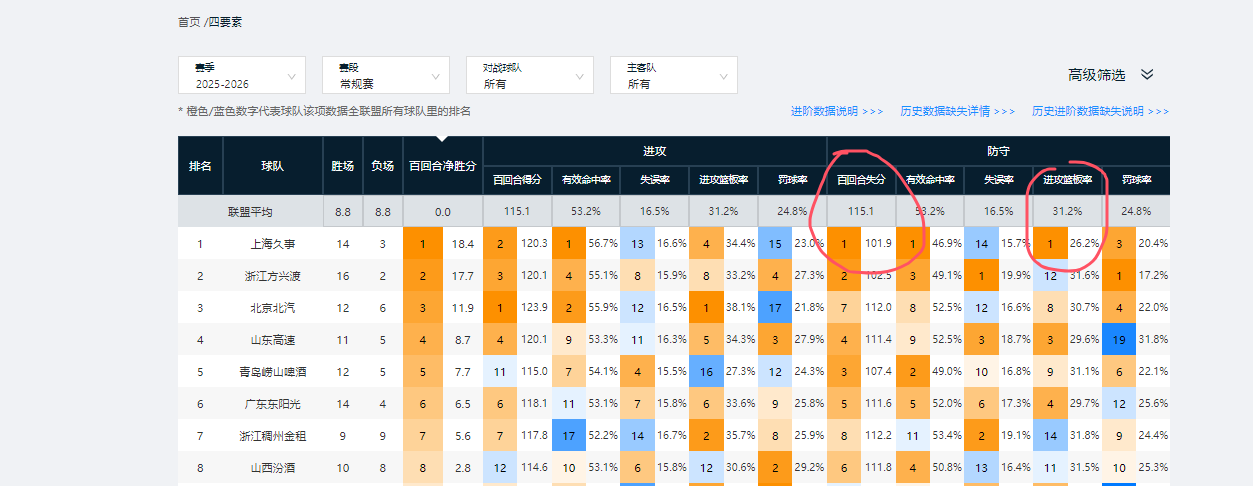The image size is (1253, 486).
Task: Open the 主客队 filter dropdown
Action: click(674, 76)
